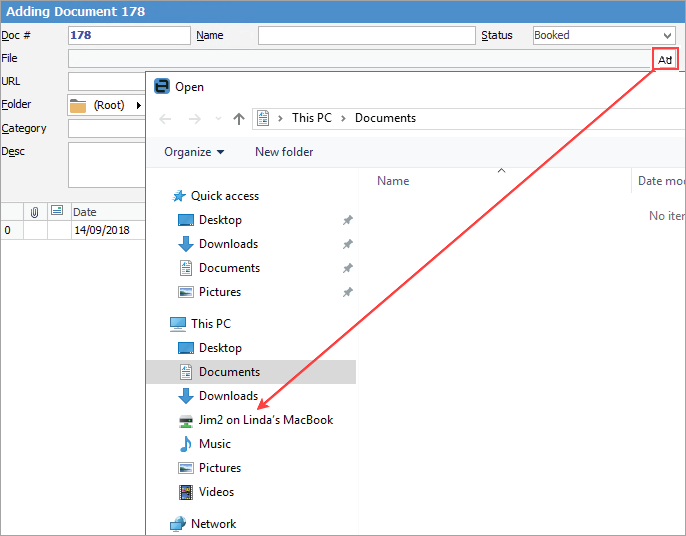
Task: Click the Date modified column header
Action: [658, 181]
